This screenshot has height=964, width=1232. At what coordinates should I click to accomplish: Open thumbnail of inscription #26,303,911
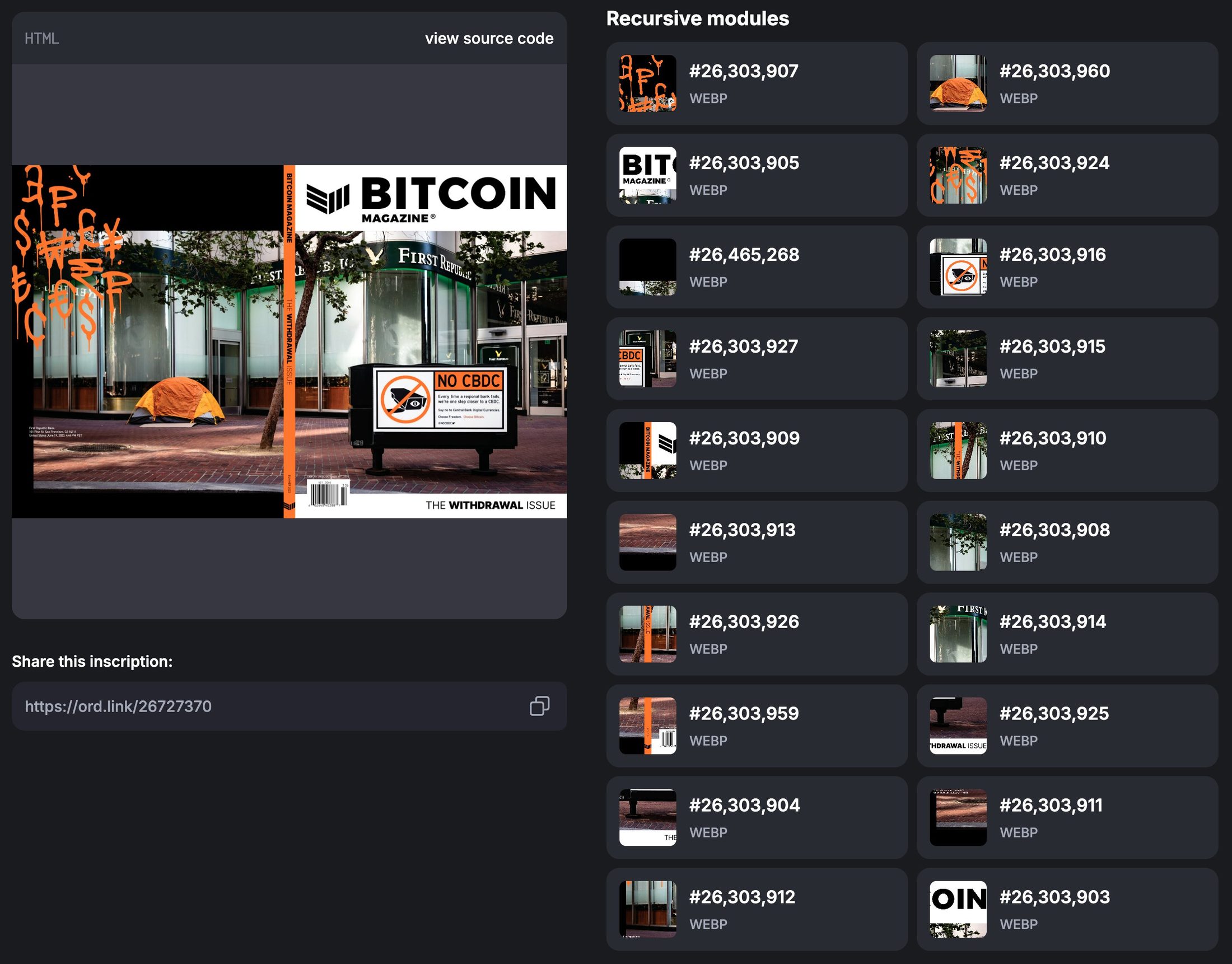pyautogui.click(x=958, y=817)
